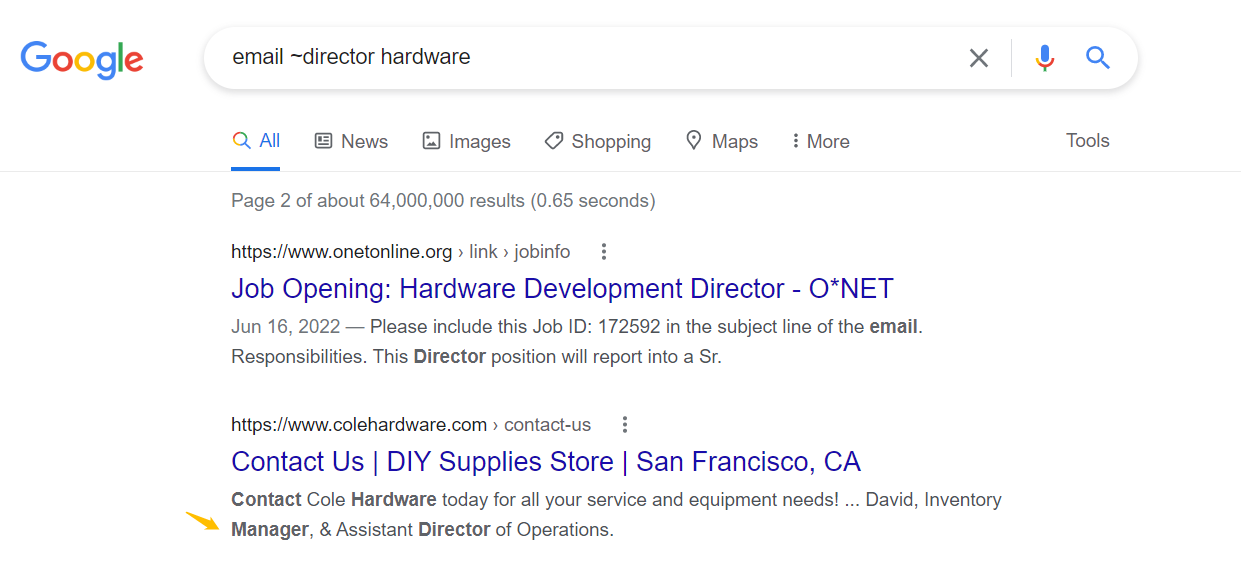Viewport: 1241px width, 562px height.
Task: Click the snippet line 'Manager, & Assistant Director of Operations.'
Action: coord(422,530)
